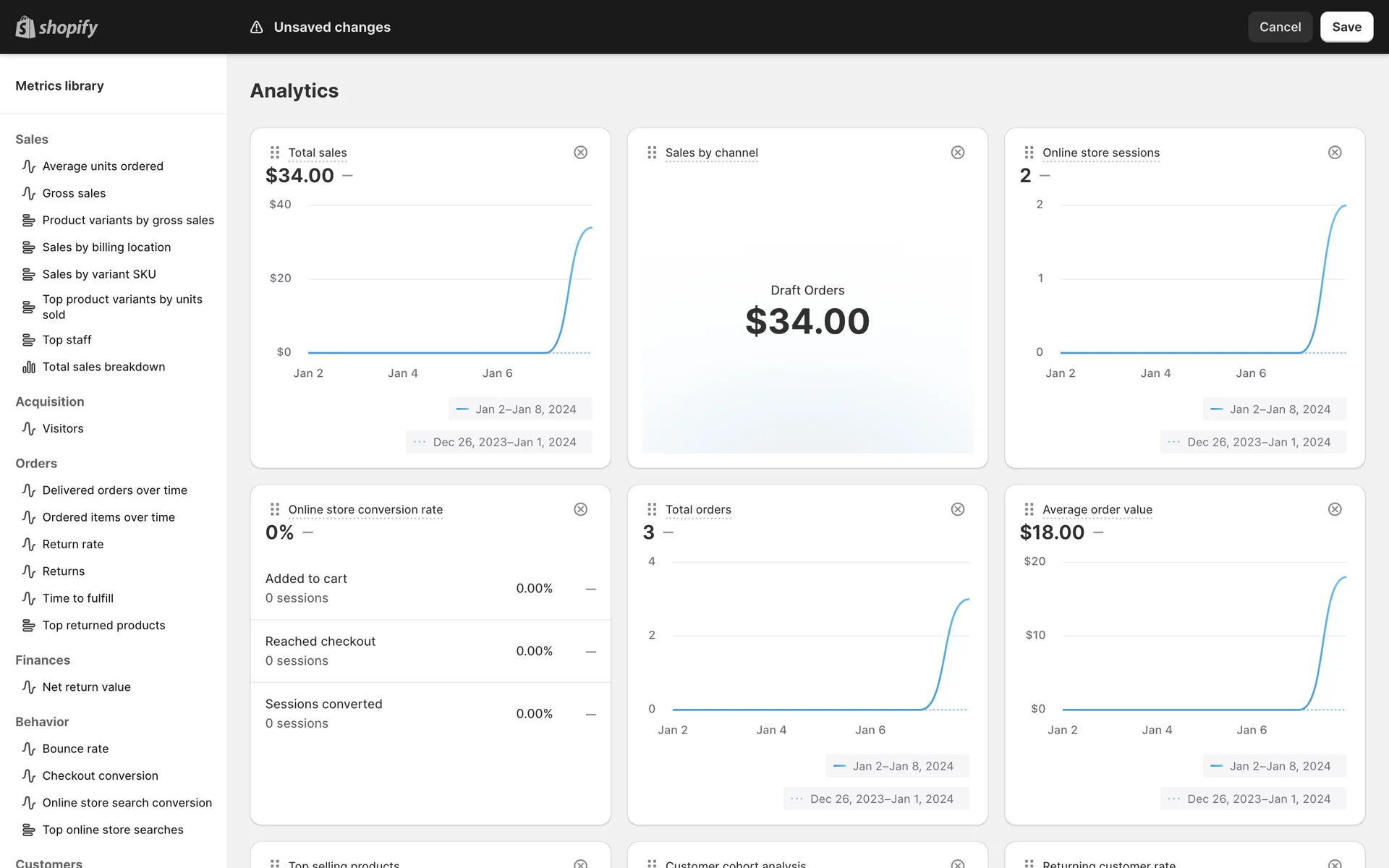Choose Bounce rate metric in Behavior
Screen dimensions: 1389x868
pos(75,749)
